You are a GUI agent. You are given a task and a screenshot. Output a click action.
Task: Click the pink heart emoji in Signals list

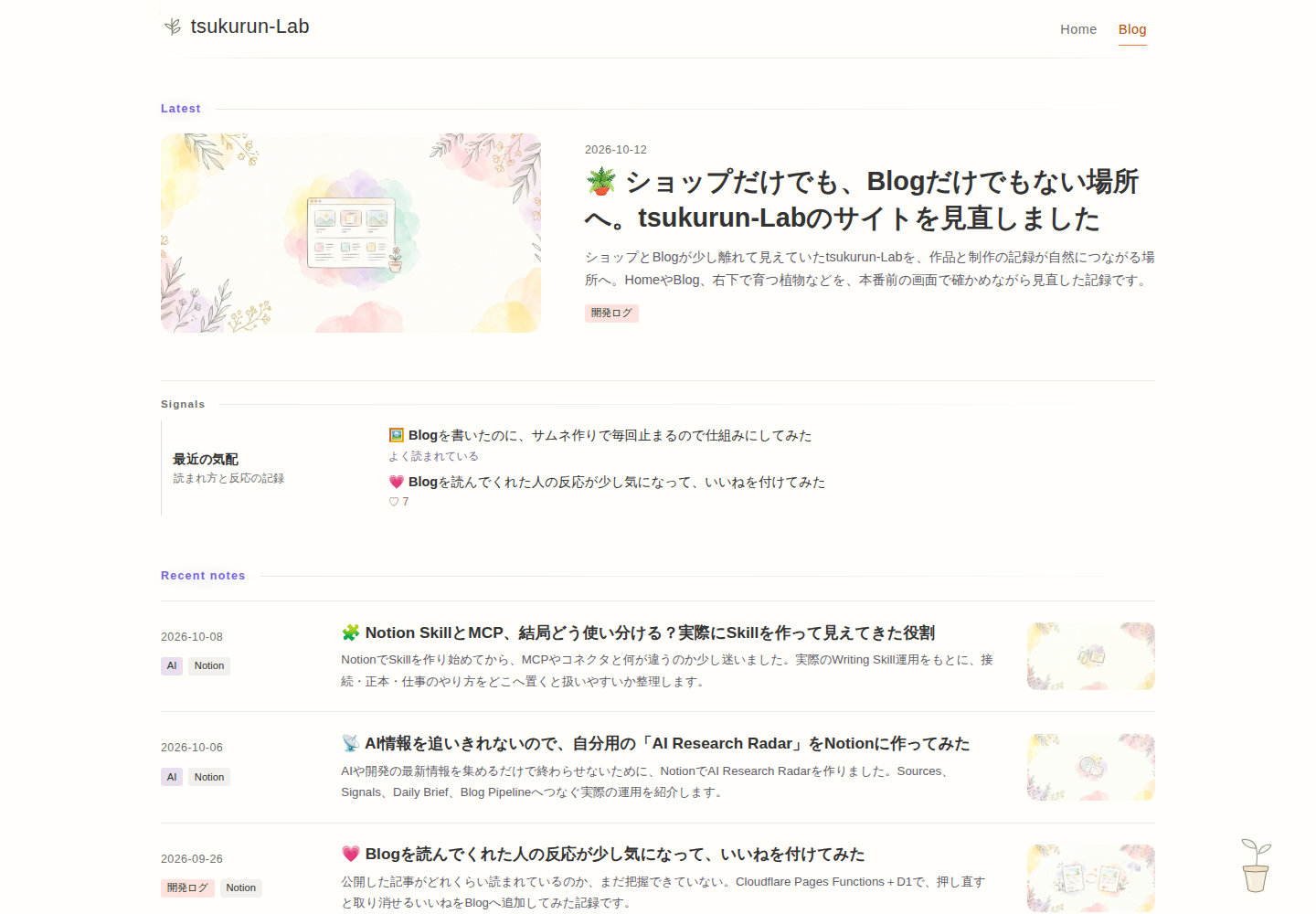click(396, 482)
